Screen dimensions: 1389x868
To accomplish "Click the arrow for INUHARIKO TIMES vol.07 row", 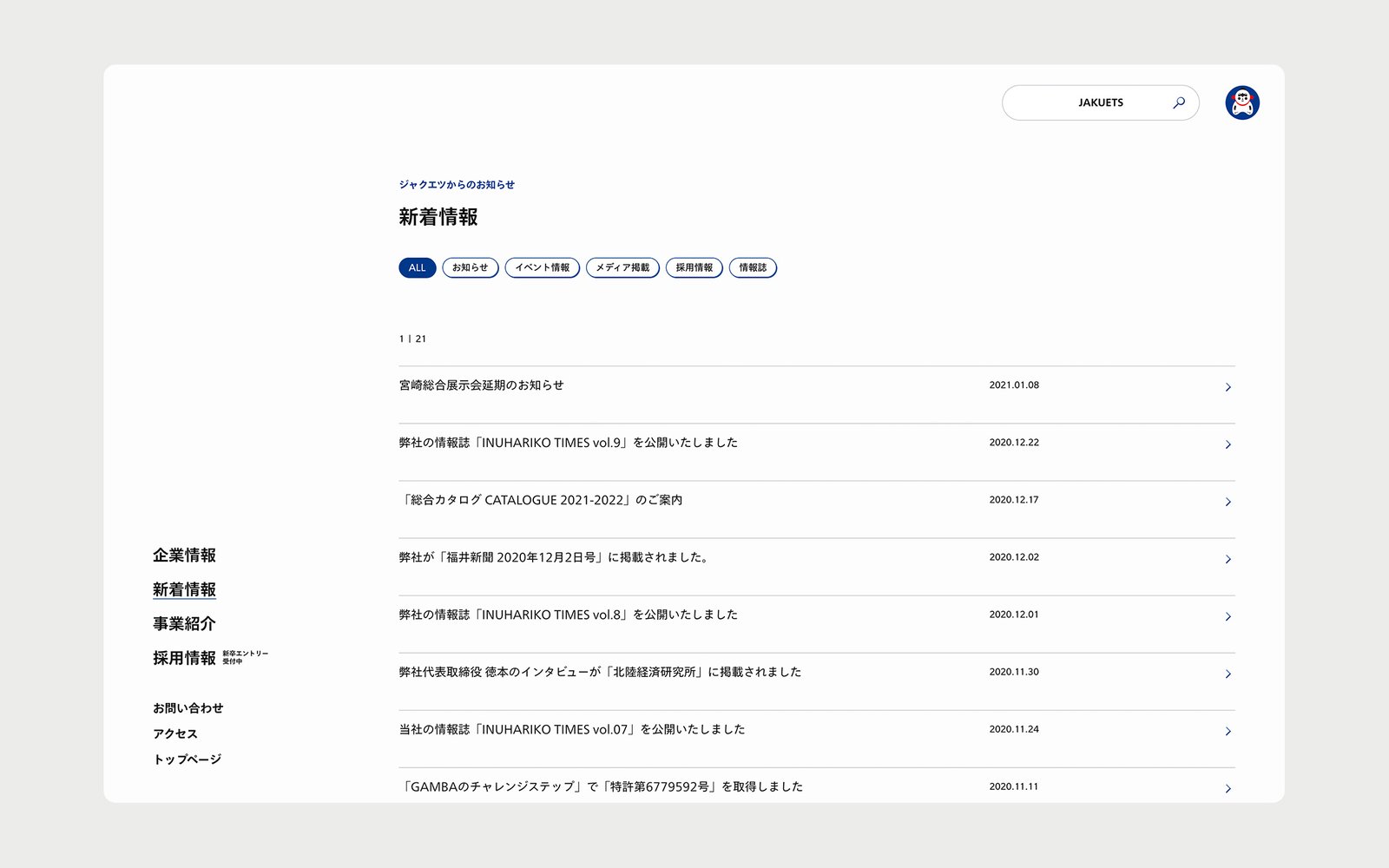I will (1228, 731).
